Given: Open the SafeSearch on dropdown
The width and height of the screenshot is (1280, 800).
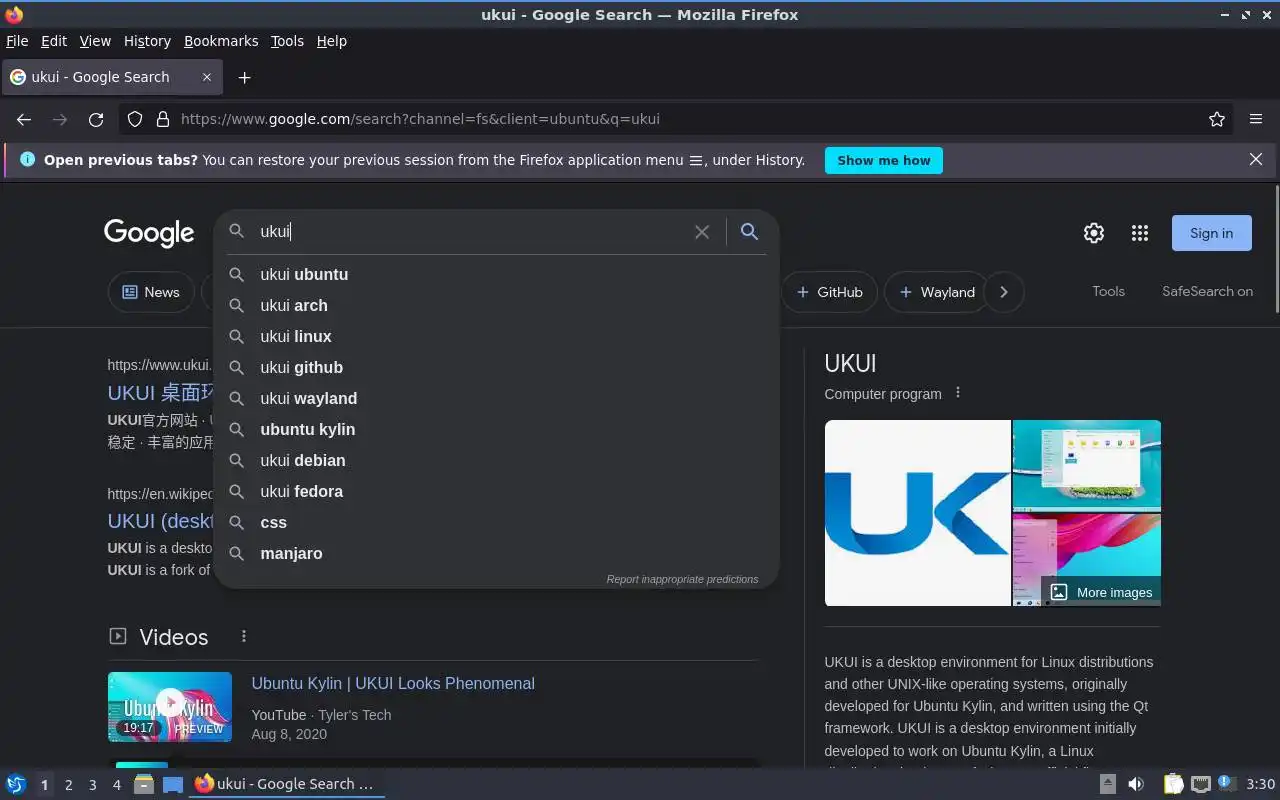Looking at the screenshot, I should (x=1207, y=291).
